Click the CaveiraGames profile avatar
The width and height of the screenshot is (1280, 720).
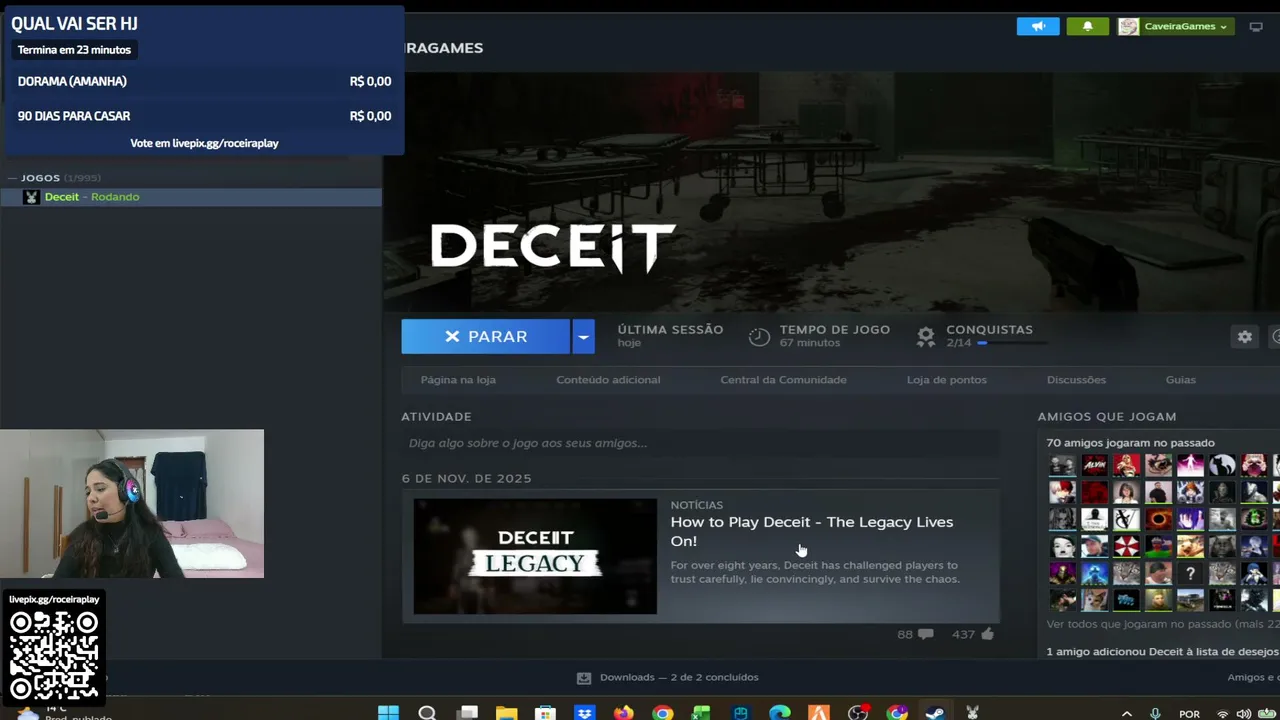[1128, 26]
